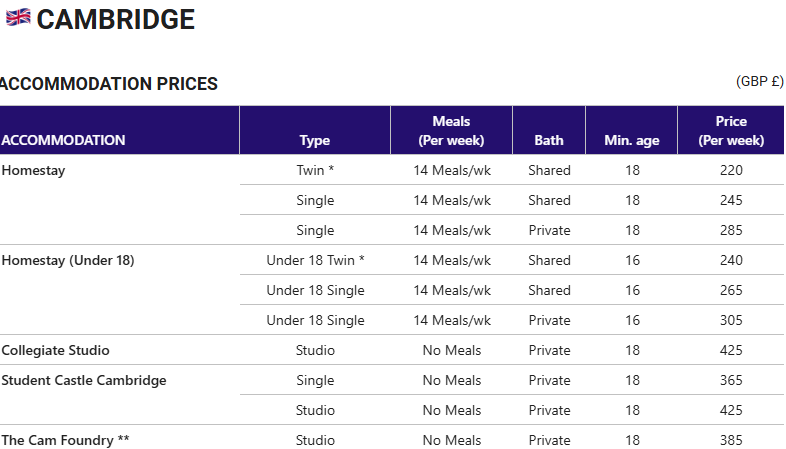Select The Cam Foundry ** row label

65,440
